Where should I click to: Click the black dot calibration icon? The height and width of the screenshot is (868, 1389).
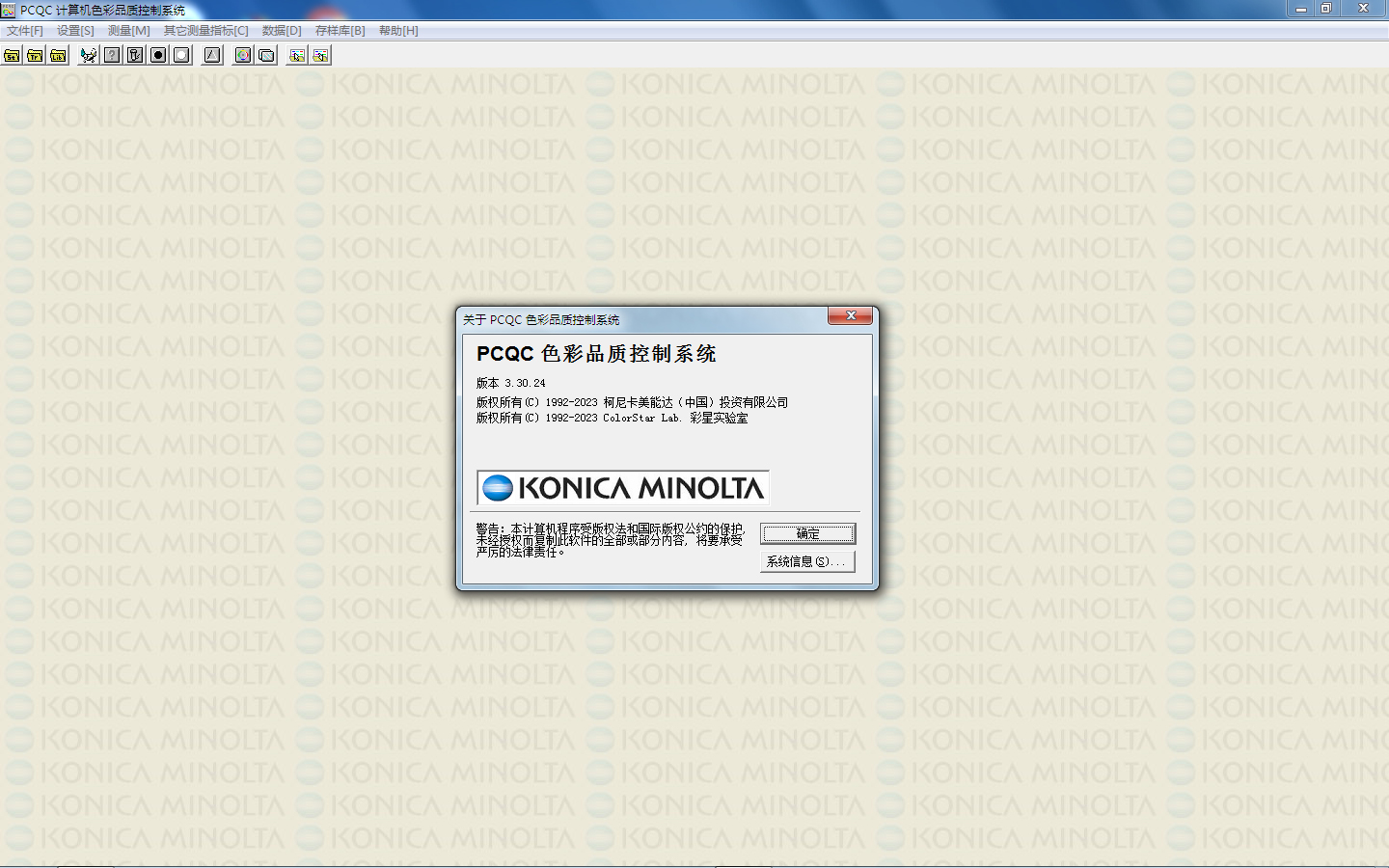click(x=158, y=55)
